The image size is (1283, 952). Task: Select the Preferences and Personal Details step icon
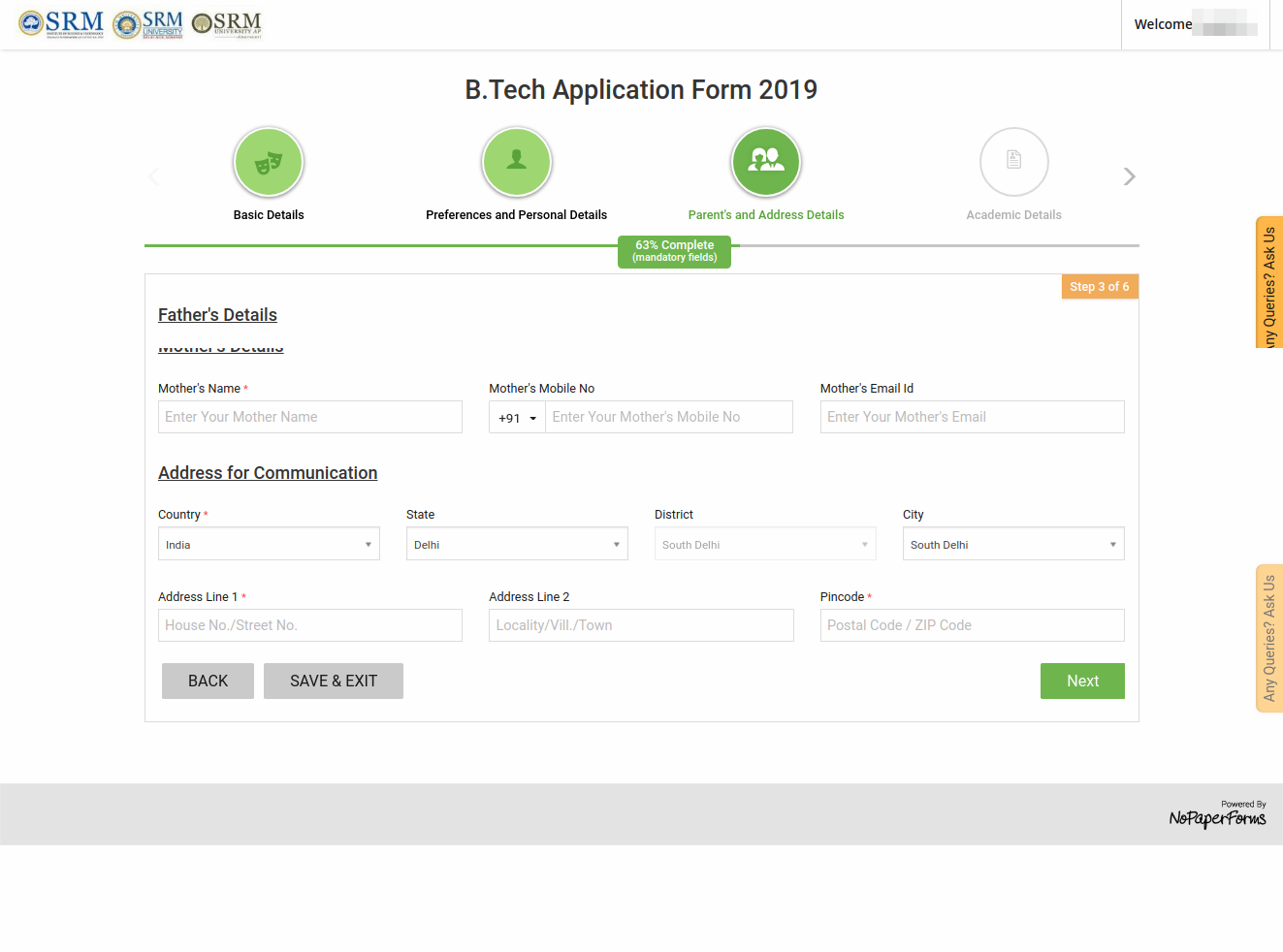click(517, 161)
